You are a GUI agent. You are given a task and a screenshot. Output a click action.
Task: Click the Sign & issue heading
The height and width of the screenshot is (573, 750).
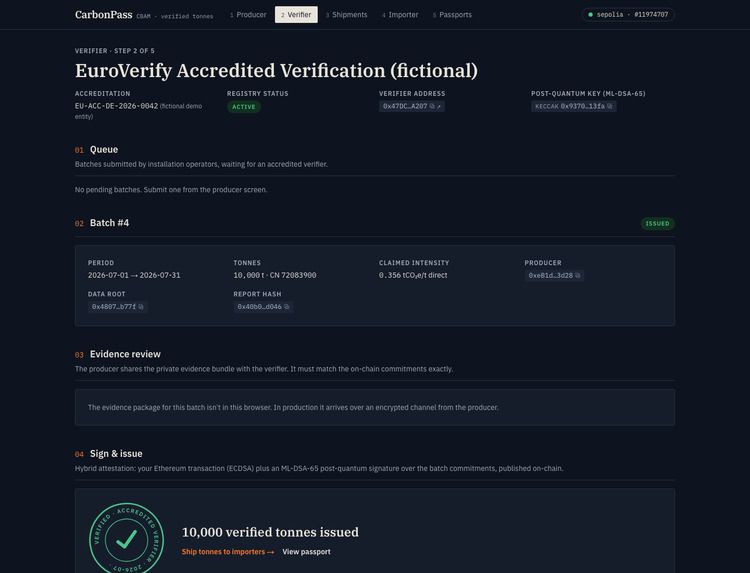pos(116,454)
